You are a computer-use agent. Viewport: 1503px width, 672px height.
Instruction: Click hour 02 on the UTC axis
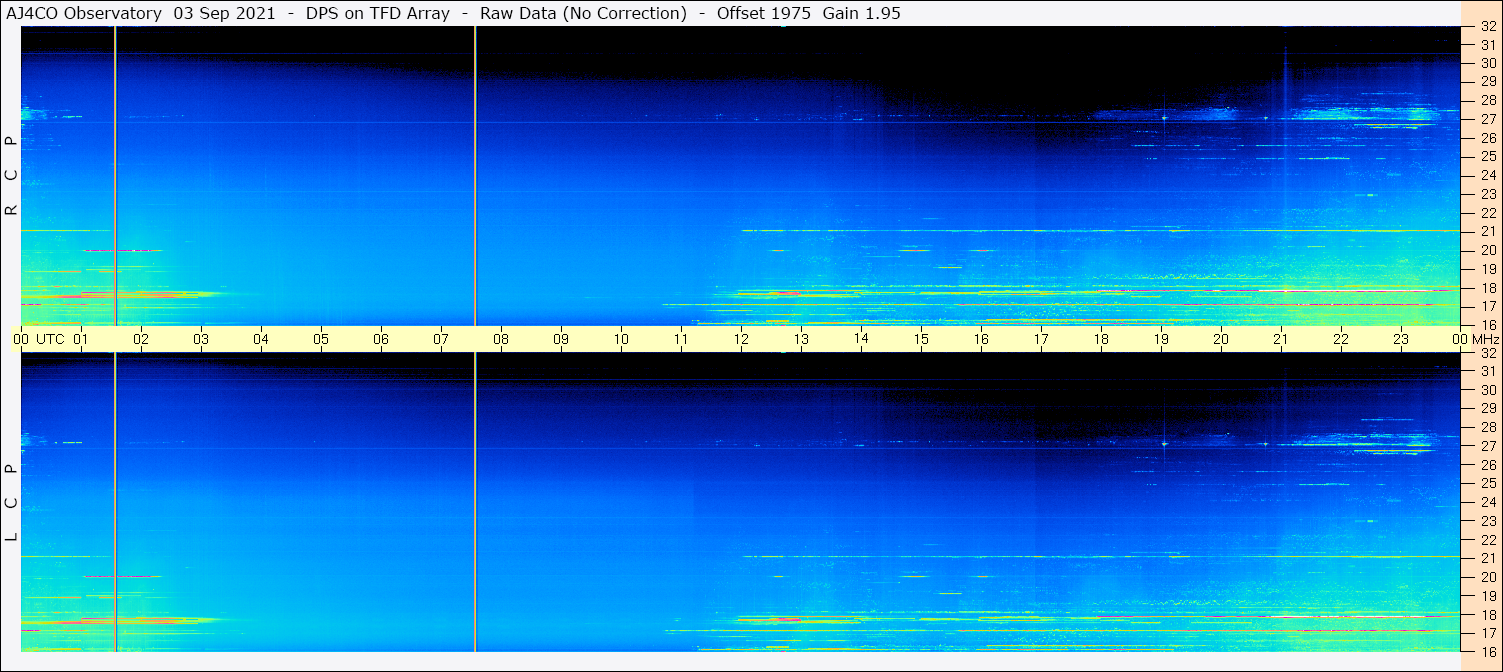(141, 339)
